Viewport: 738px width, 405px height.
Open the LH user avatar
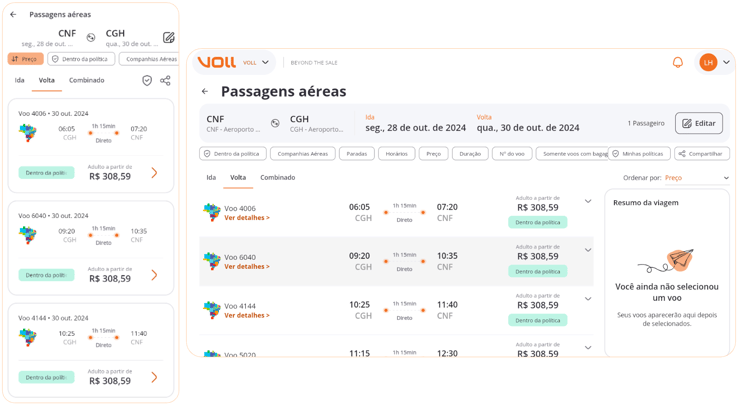[708, 62]
